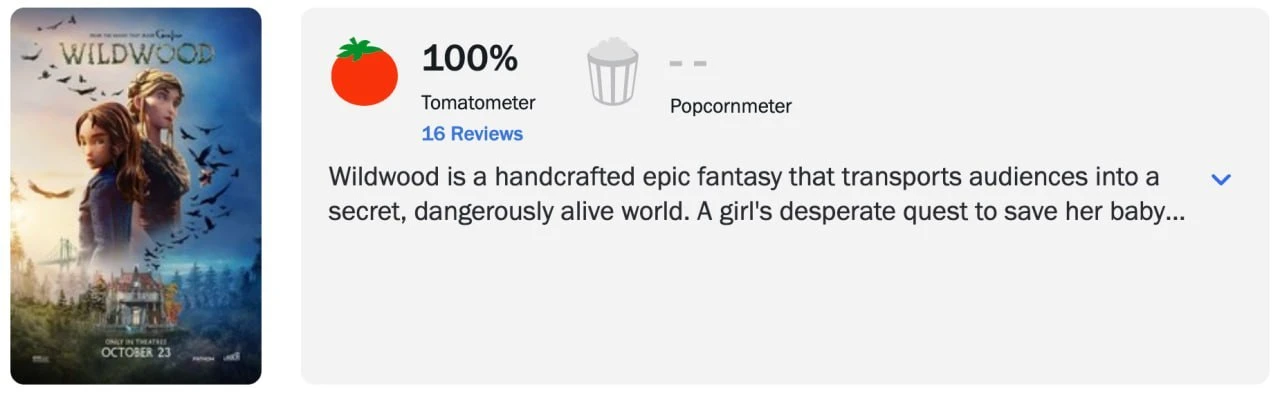
Task: Click the grey popcorn bucket icon
Action: [x=612, y=71]
